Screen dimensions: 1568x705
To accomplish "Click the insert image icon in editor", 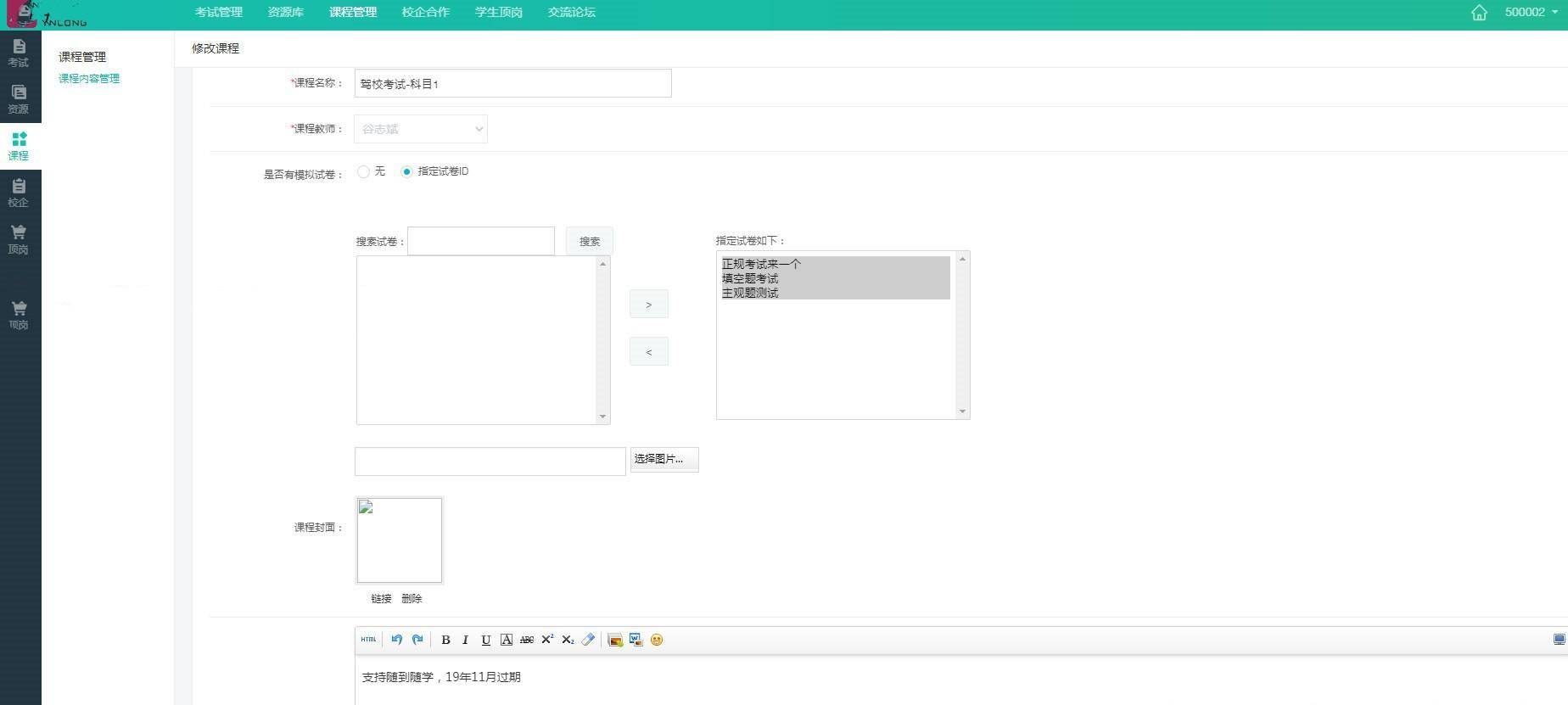I will coord(615,640).
